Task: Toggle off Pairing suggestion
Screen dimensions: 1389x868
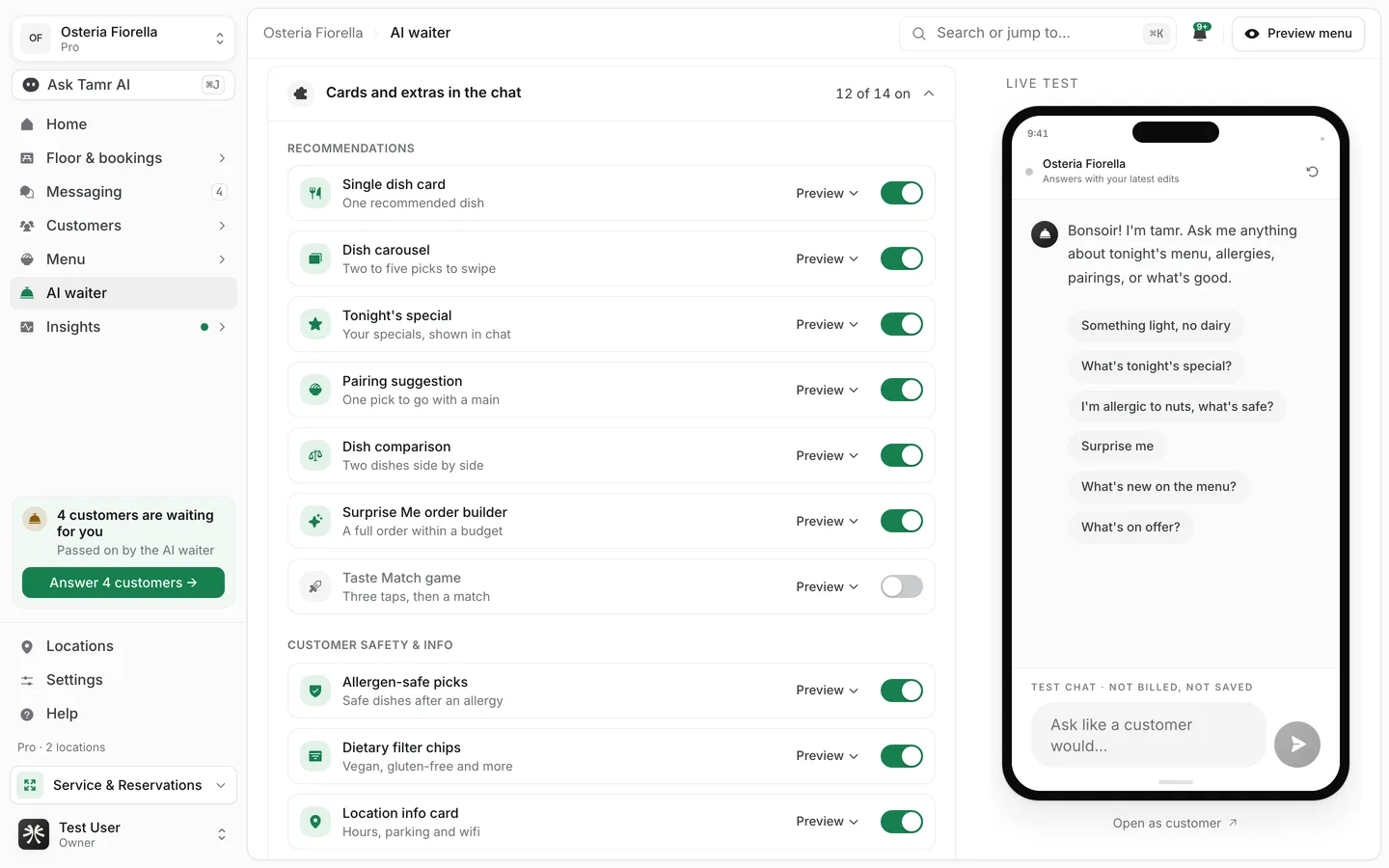Action: click(x=902, y=390)
